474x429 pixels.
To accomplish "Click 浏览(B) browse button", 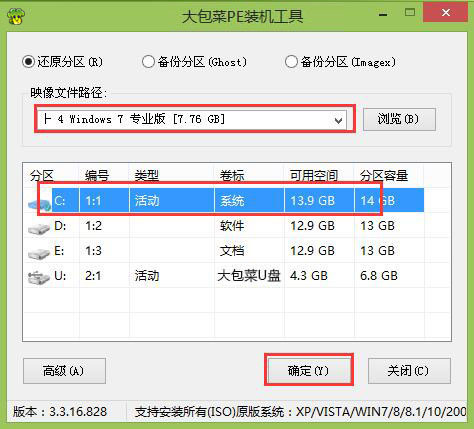I will pos(399,119).
